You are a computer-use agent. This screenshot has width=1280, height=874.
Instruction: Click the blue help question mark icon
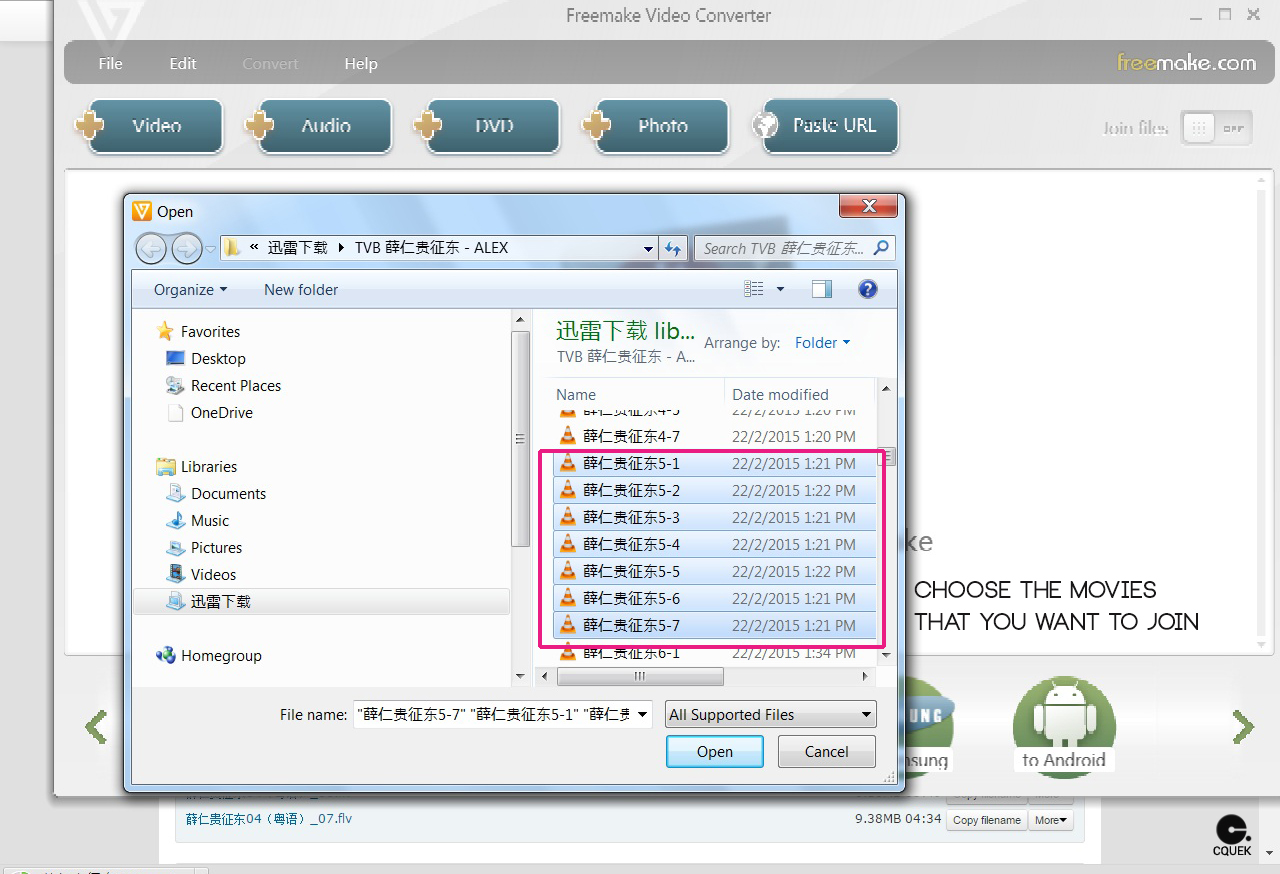868,289
